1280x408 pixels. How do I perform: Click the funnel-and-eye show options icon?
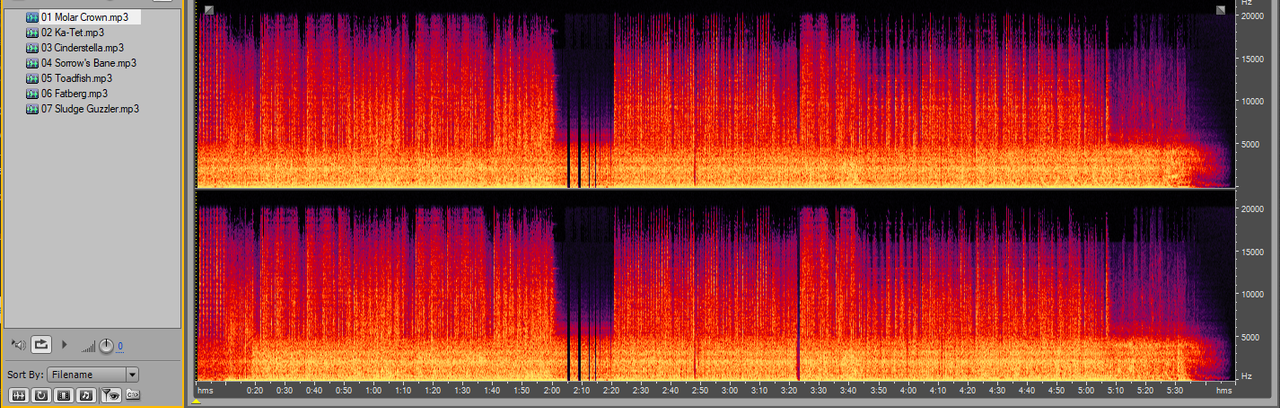(111, 395)
